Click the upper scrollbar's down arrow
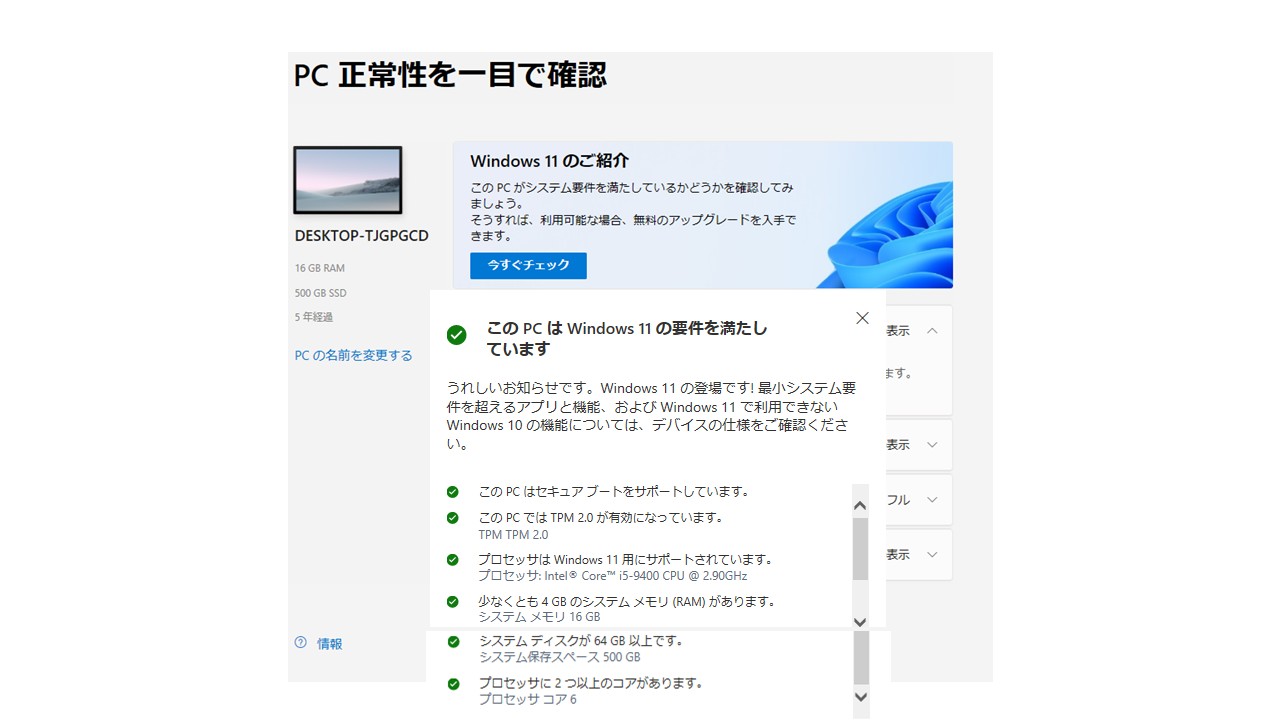Screen dimensions: 1280x720 coord(860,622)
